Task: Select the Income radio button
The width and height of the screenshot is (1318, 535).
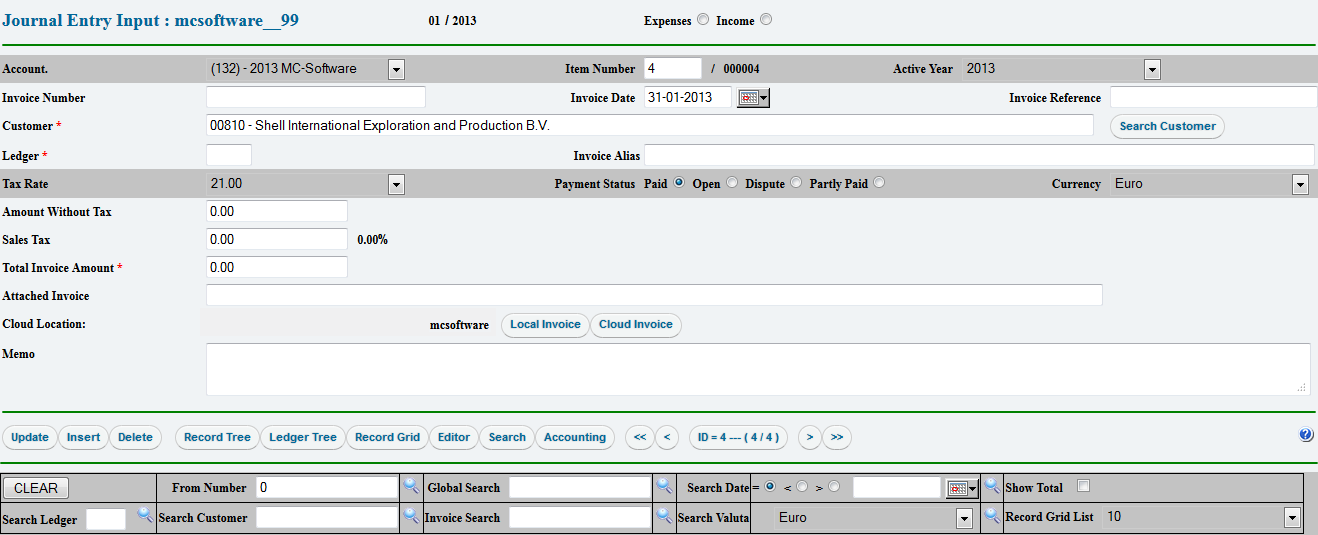Action: pos(766,19)
